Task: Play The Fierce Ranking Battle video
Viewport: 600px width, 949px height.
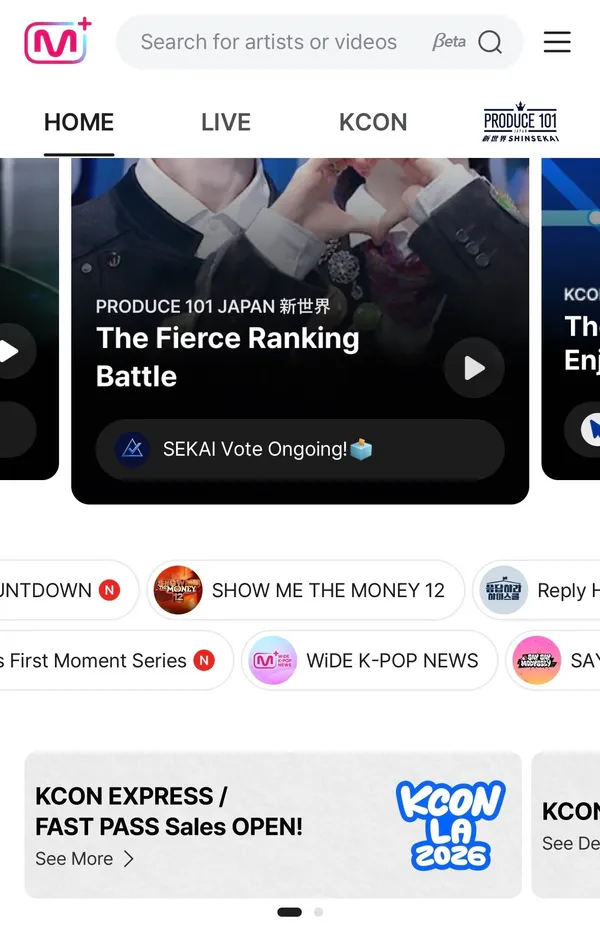Action: (474, 367)
